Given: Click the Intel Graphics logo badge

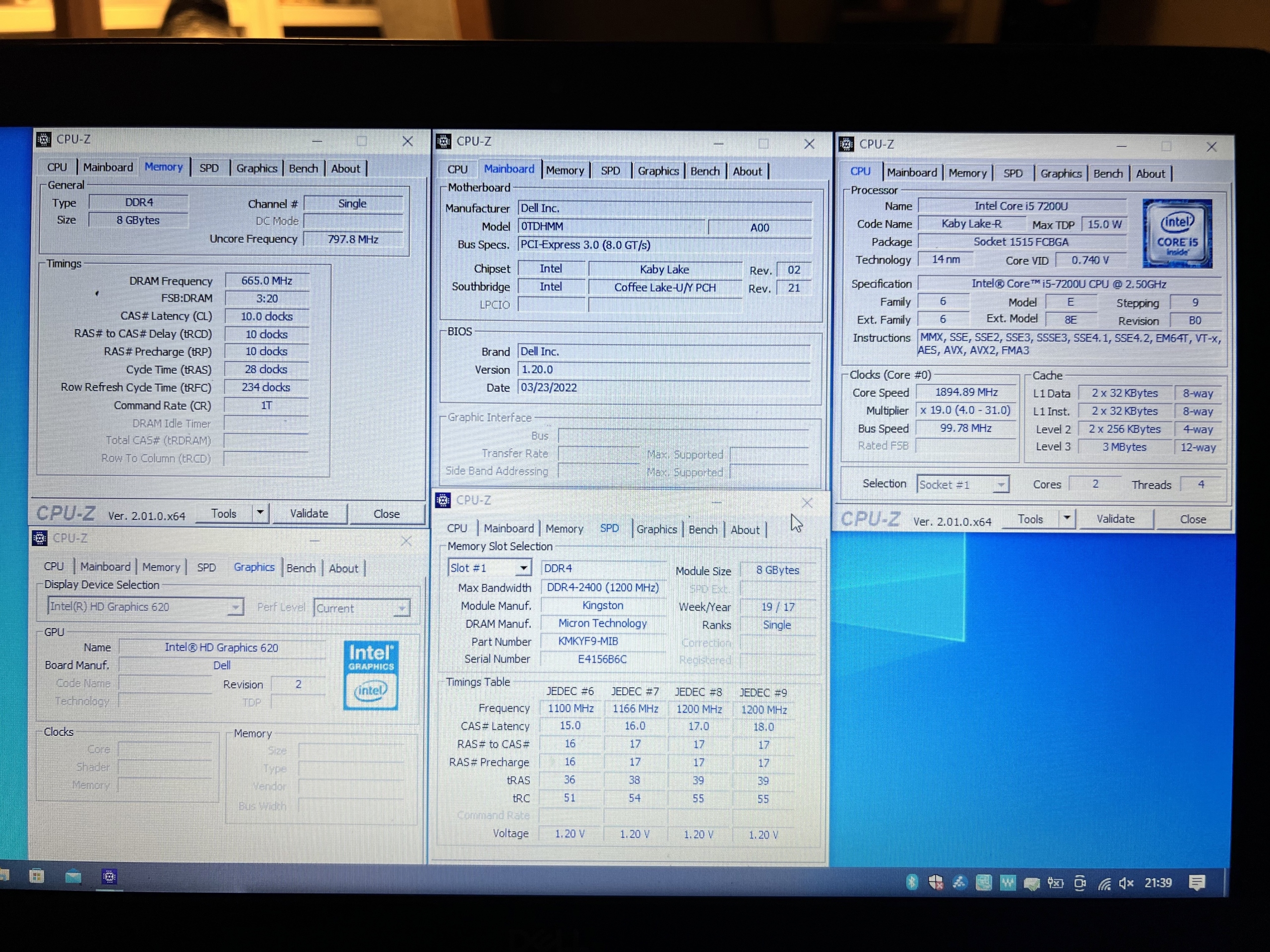Looking at the screenshot, I should coord(371,675).
